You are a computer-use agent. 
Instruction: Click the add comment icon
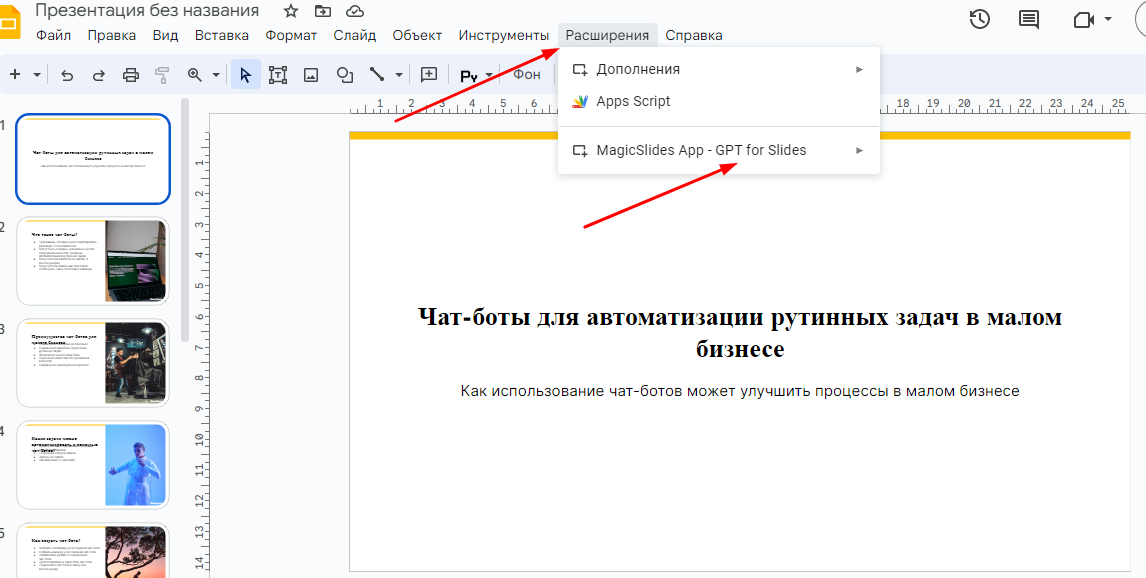click(x=429, y=75)
